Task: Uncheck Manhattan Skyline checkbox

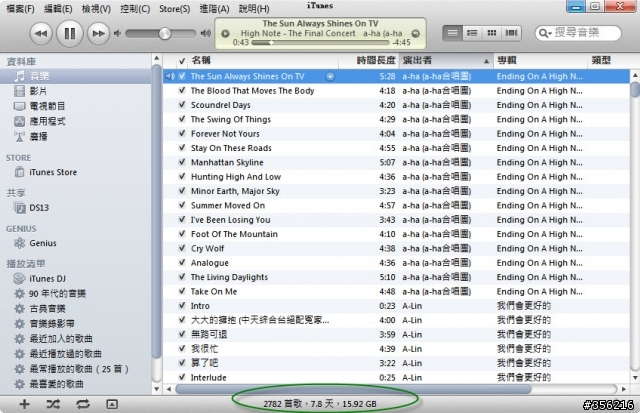Action: [182, 162]
